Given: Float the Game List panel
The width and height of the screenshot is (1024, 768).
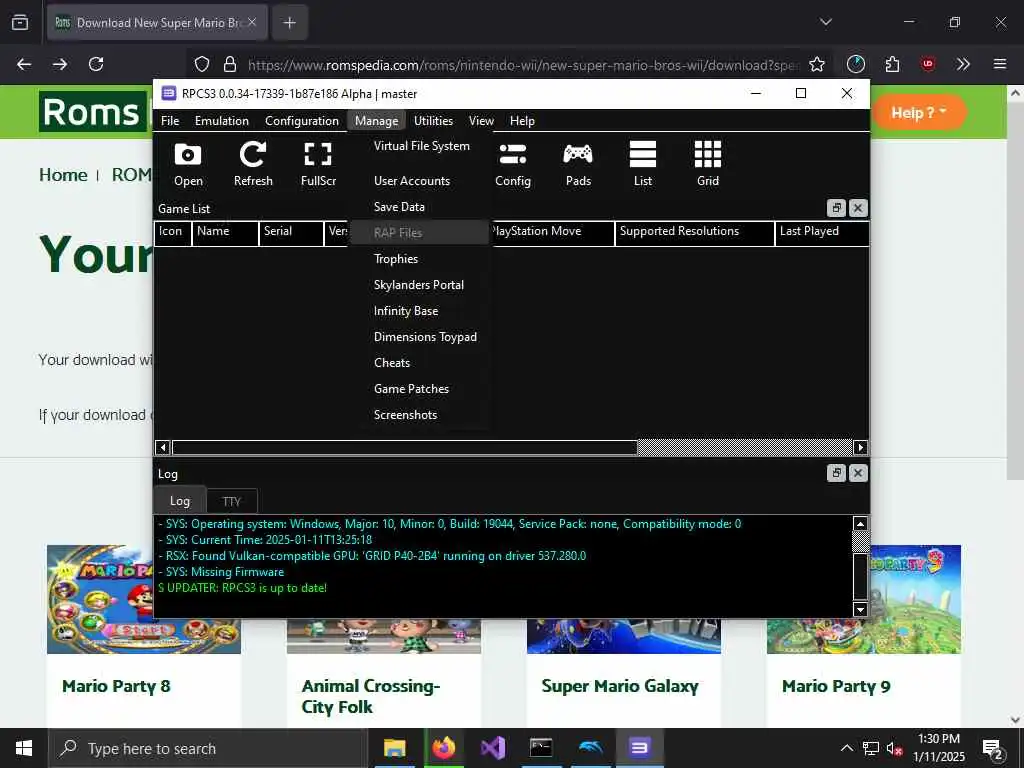Looking at the screenshot, I should point(836,208).
